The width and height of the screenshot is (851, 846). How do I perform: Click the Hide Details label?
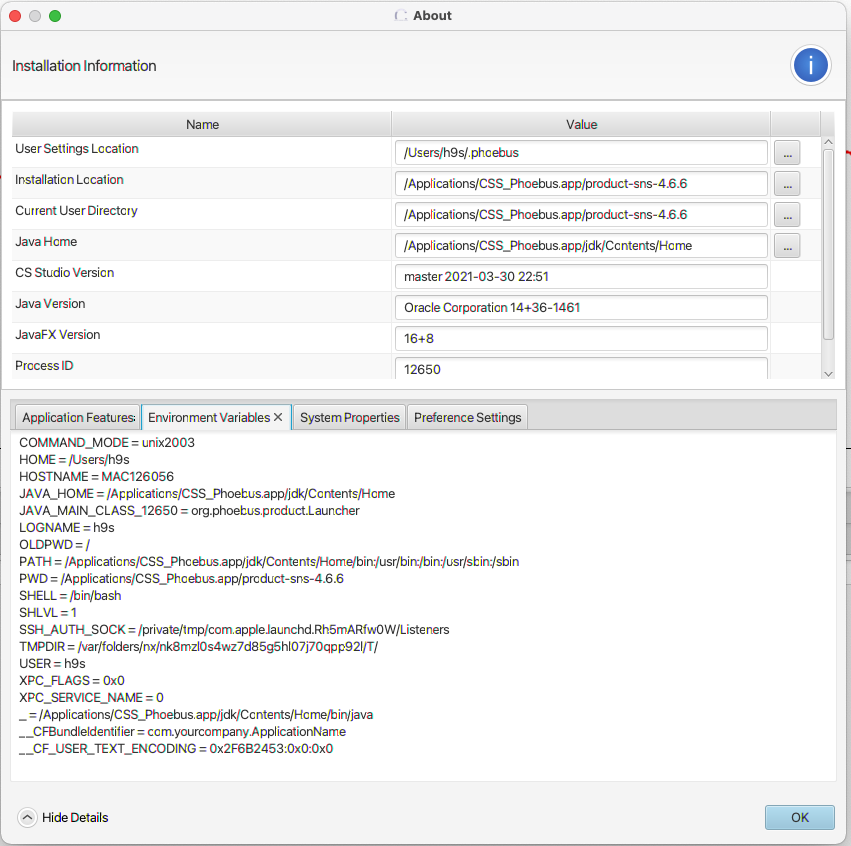tap(72, 817)
